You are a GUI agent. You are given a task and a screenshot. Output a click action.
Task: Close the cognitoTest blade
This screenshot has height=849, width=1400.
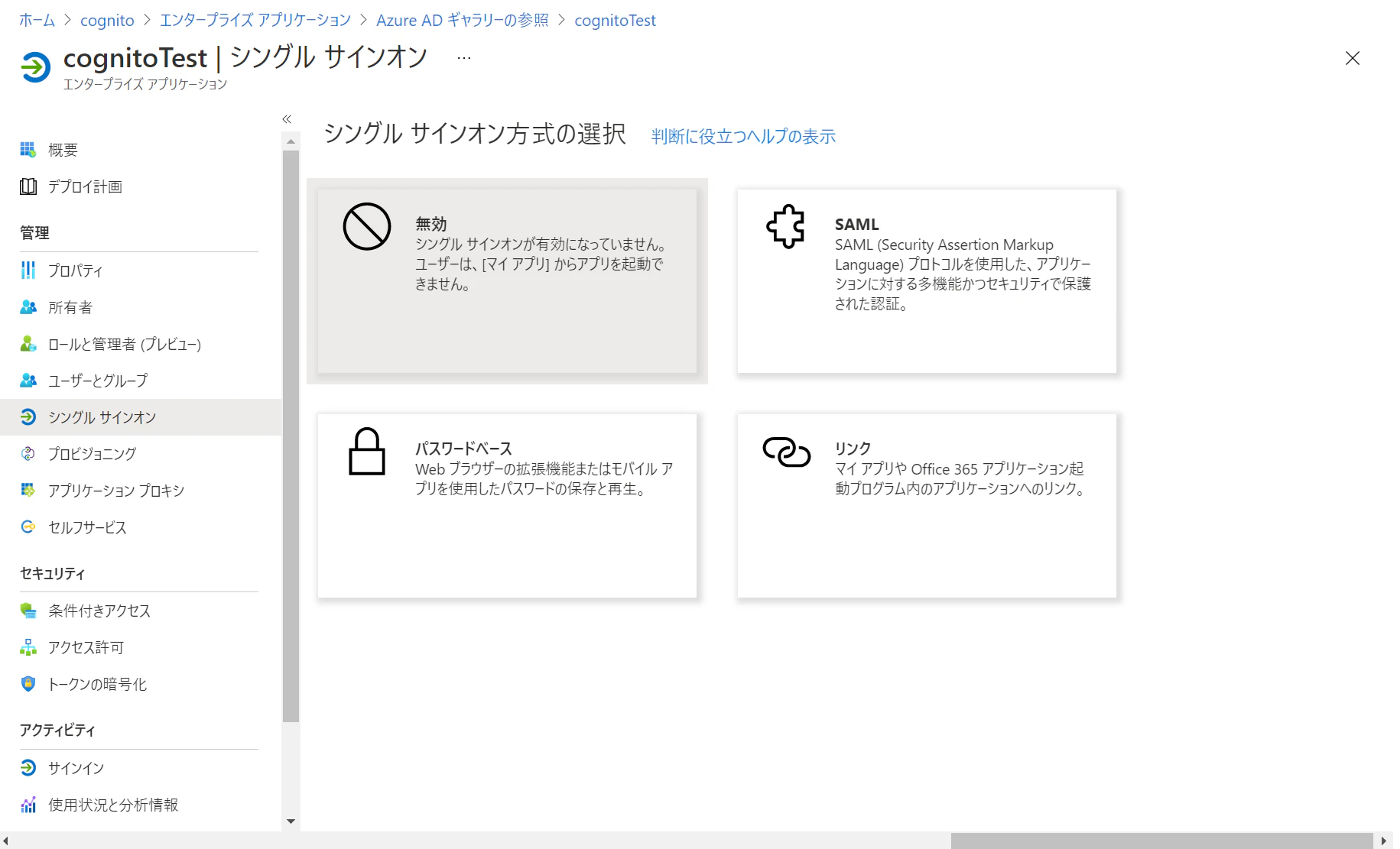tap(1353, 58)
